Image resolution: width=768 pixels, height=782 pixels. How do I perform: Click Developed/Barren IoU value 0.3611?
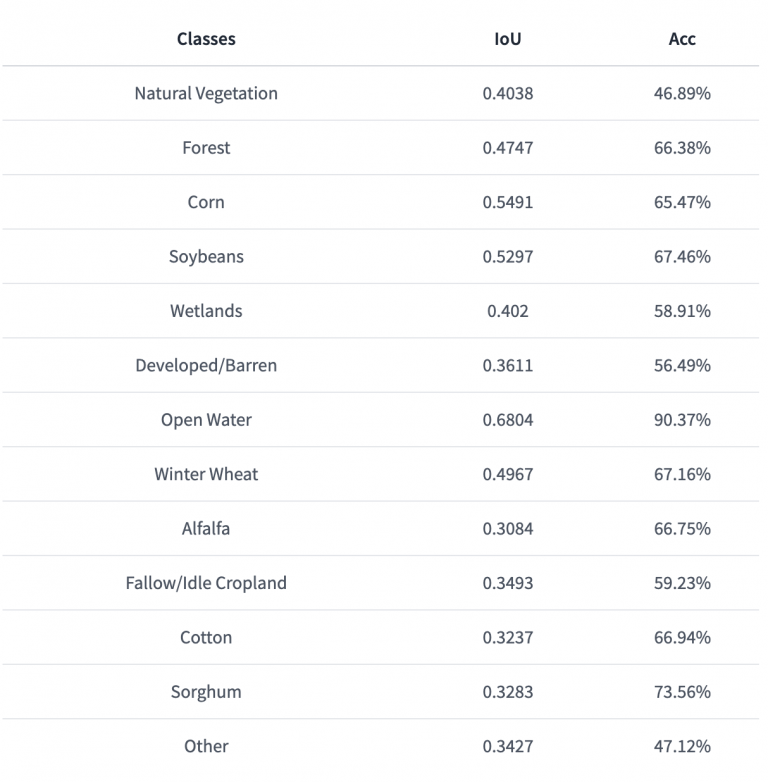point(508,365)
